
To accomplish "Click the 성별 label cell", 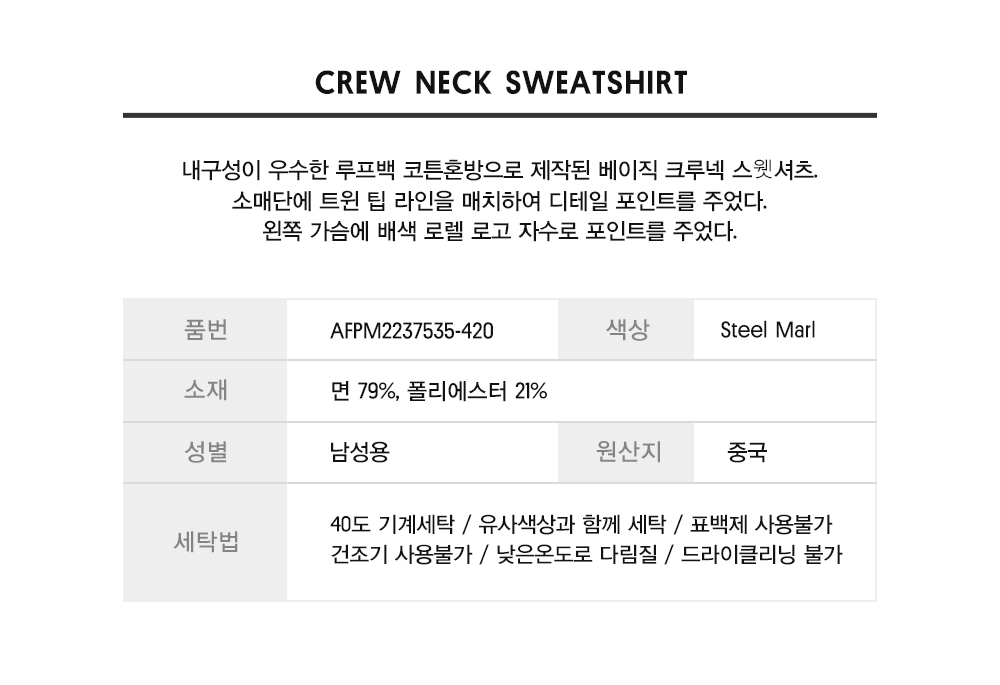I will point(205,452).
